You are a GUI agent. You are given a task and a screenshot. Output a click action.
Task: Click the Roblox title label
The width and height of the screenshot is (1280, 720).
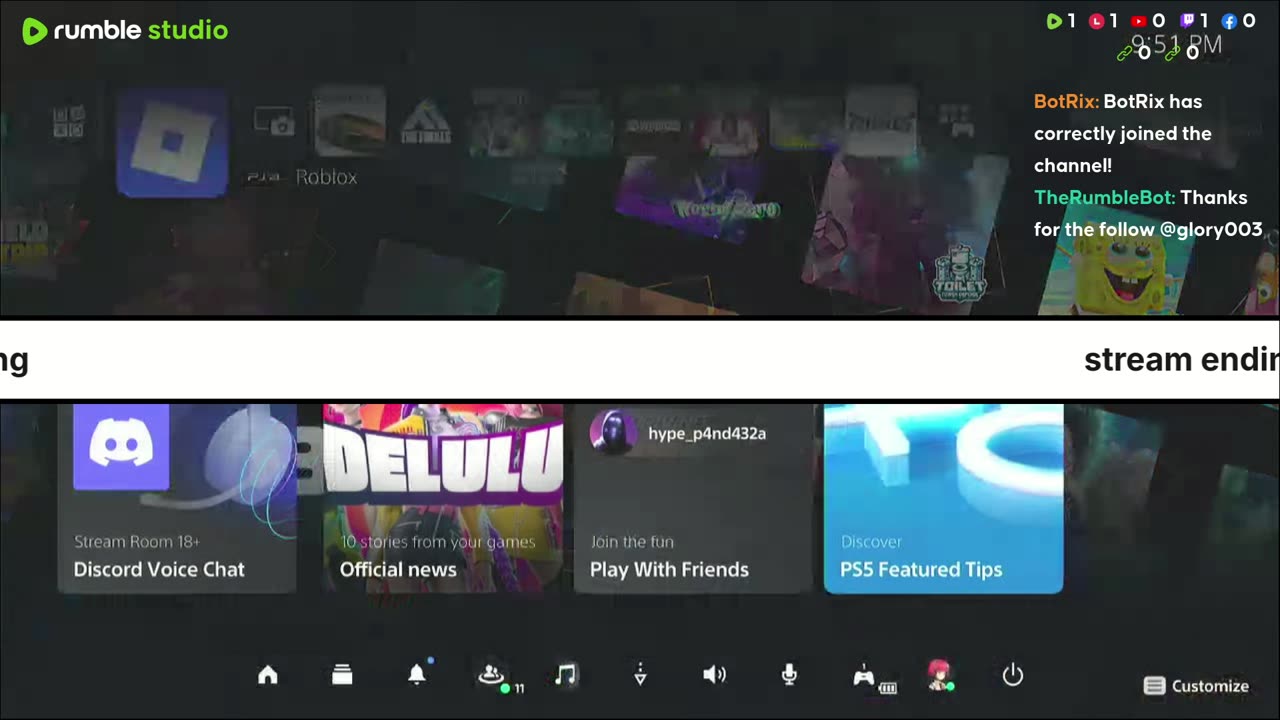pos(326,177)
